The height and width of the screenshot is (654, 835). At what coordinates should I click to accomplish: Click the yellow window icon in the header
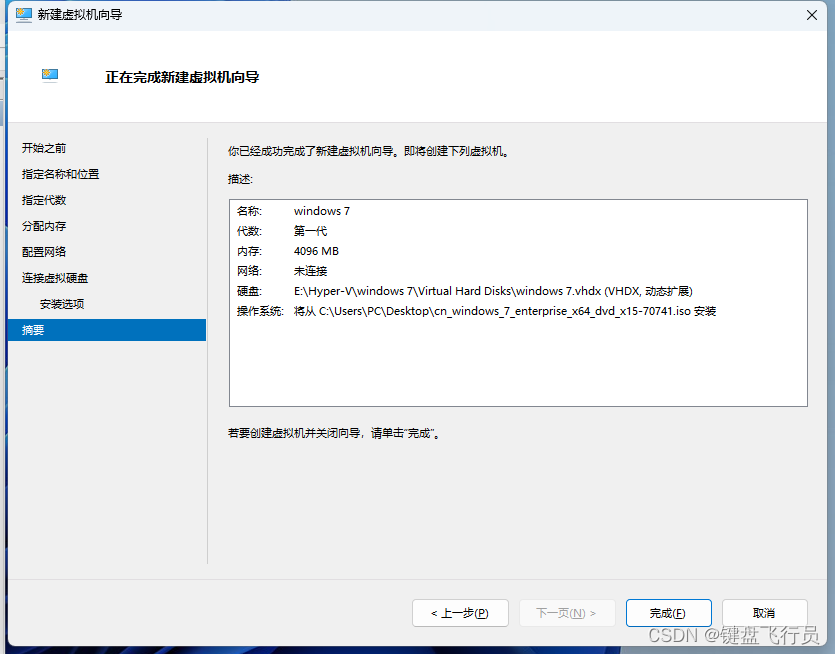[49, 74]
